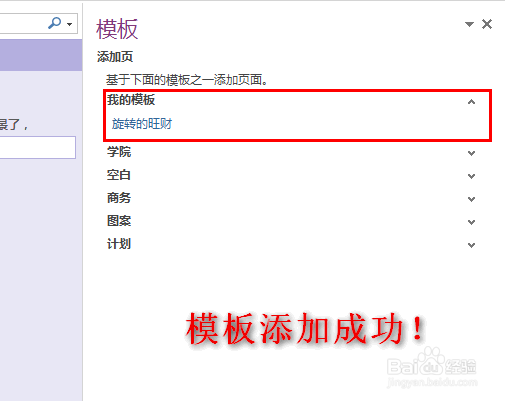Expand the 商务 category chevron
The image size is (505, 401).
(471, 199)
